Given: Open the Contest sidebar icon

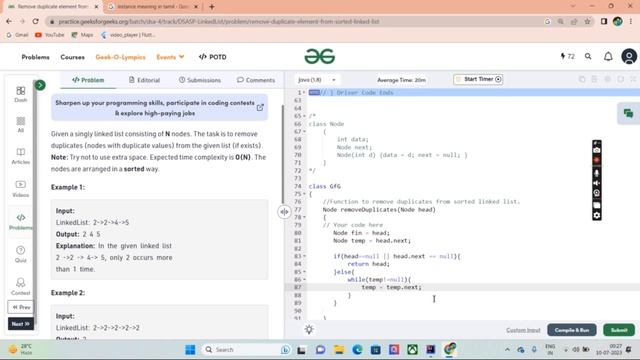Looking at the screenshot, I should coord(20,287).
